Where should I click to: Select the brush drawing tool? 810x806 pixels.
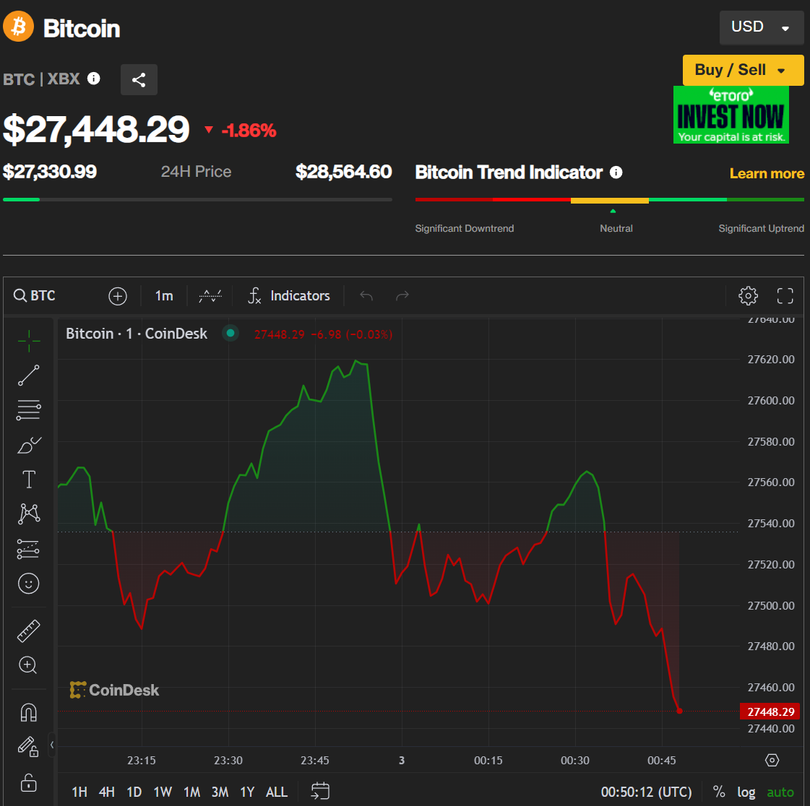(29, 445)
